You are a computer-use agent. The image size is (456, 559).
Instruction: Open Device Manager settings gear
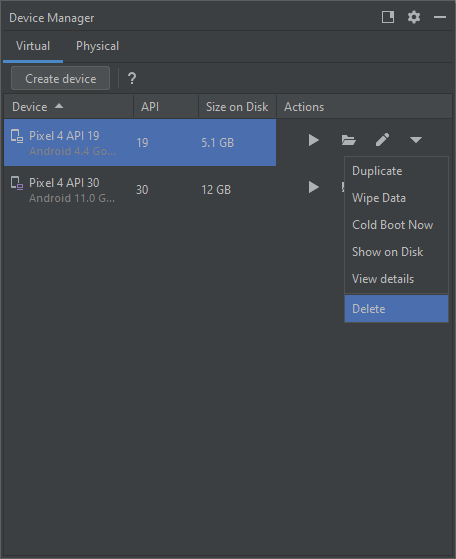pyautogui.click(x=414, y=17)
